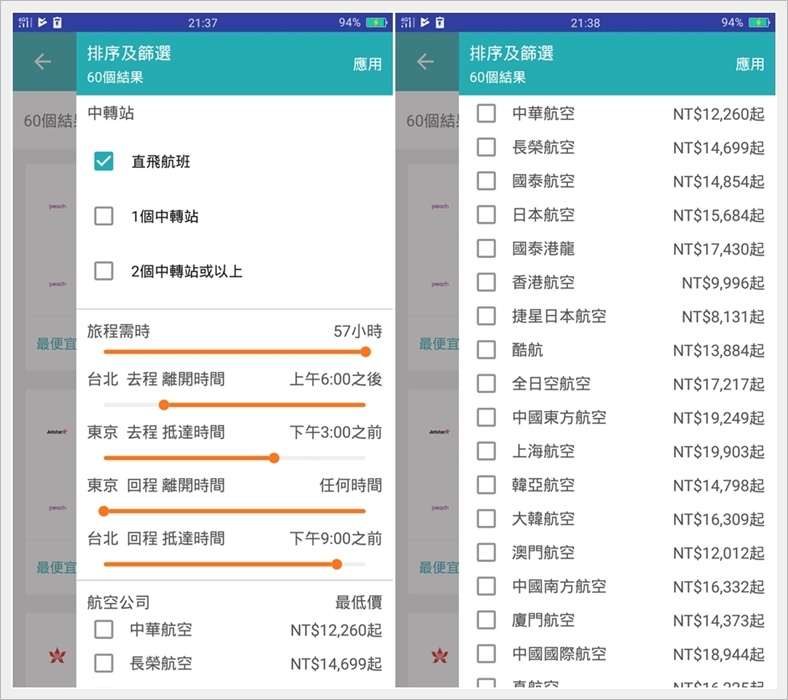Check the 全日空航空 checkbox
Viewport: 788px width, 700px height.
pyautogui.click(x=486, y=383)
